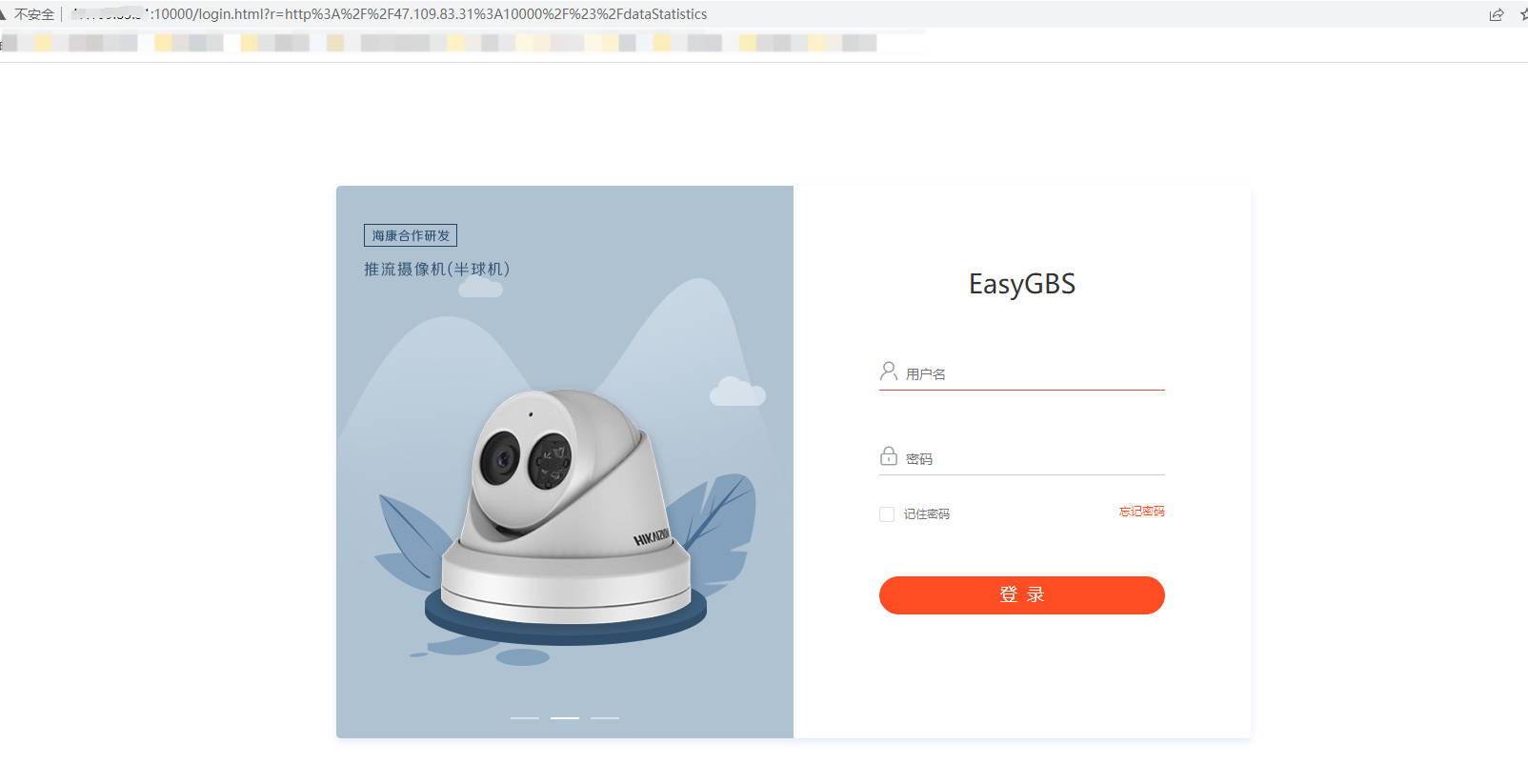
Task: Click the user avatar icon beside 用户名
Action: [x=888, y=372]
